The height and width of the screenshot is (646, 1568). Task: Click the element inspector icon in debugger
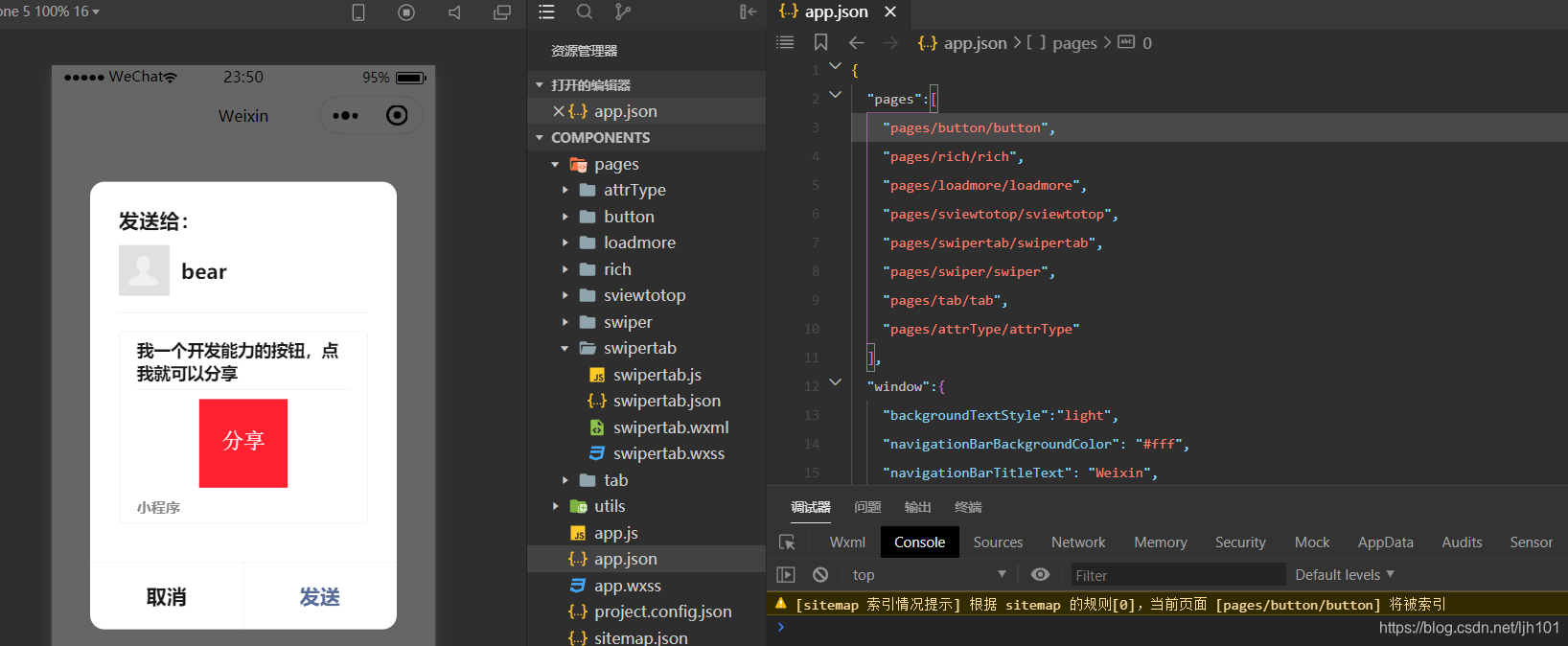787,542
